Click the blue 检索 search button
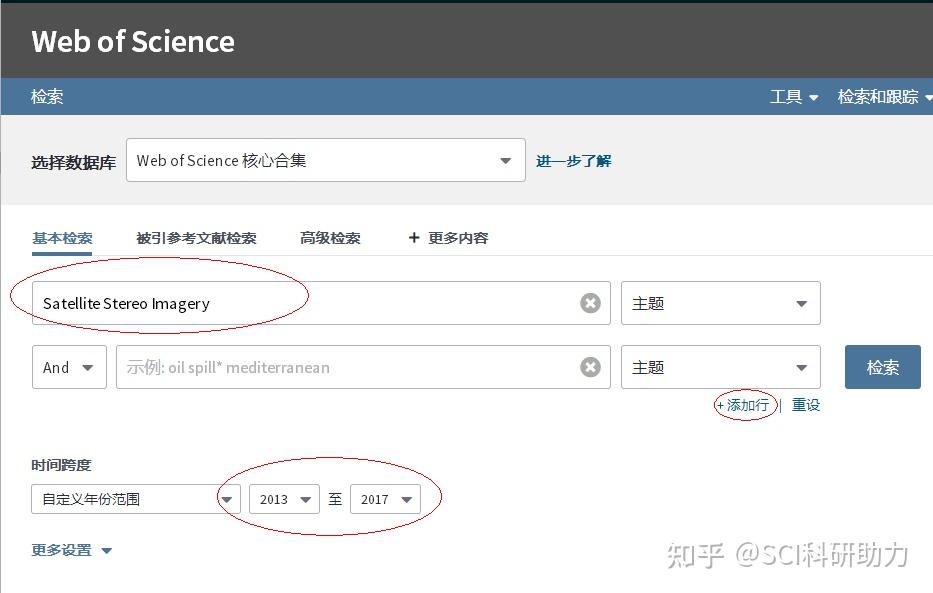 pyautogui.click(x=882, y=367)
